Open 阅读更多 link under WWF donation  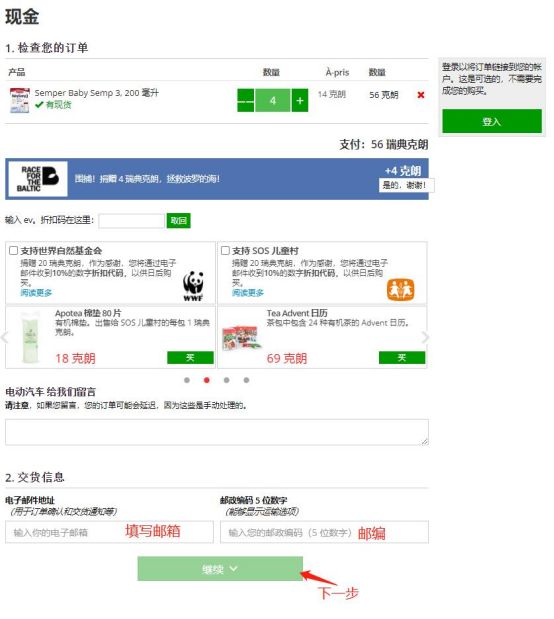[x=36, y=293]
